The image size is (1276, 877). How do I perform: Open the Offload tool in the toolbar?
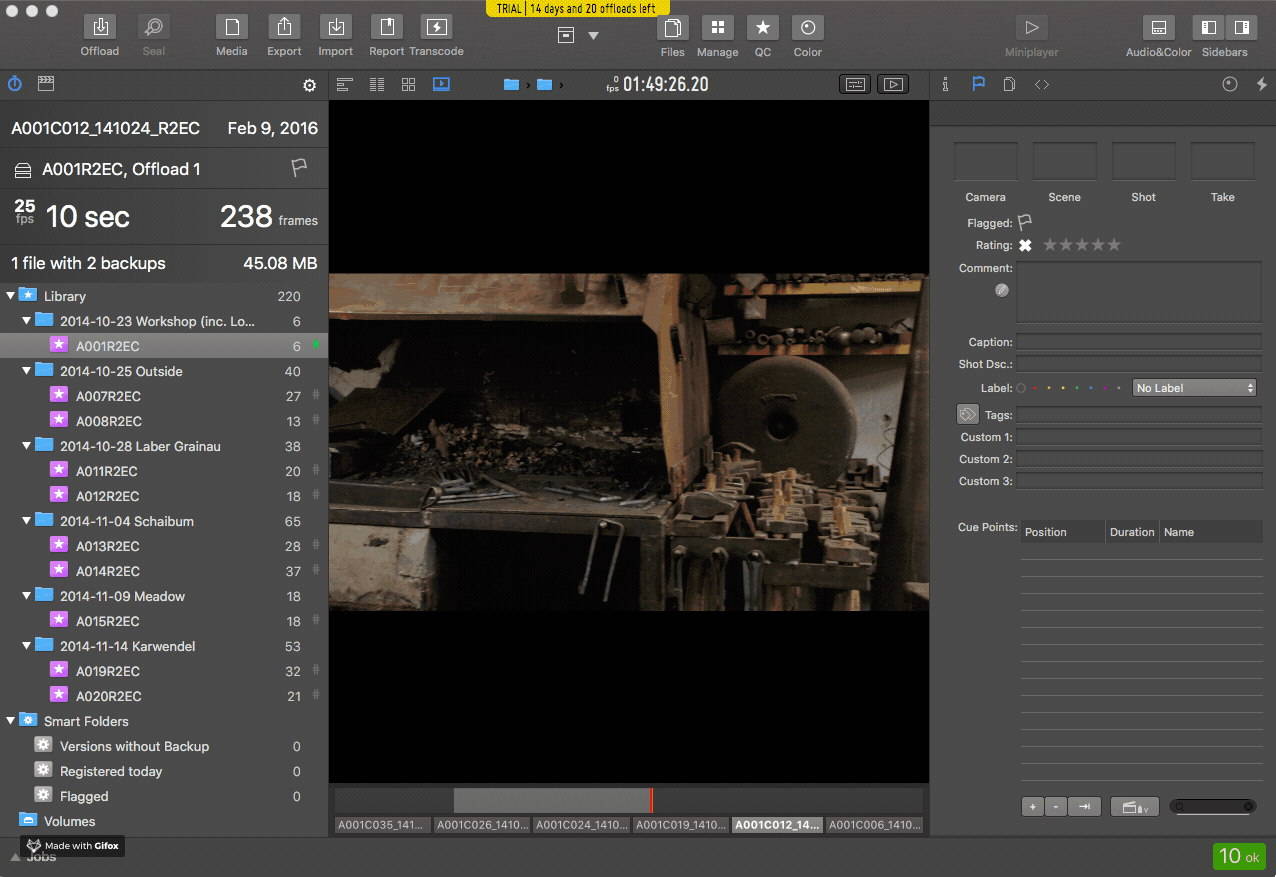(x=99, y=28)
